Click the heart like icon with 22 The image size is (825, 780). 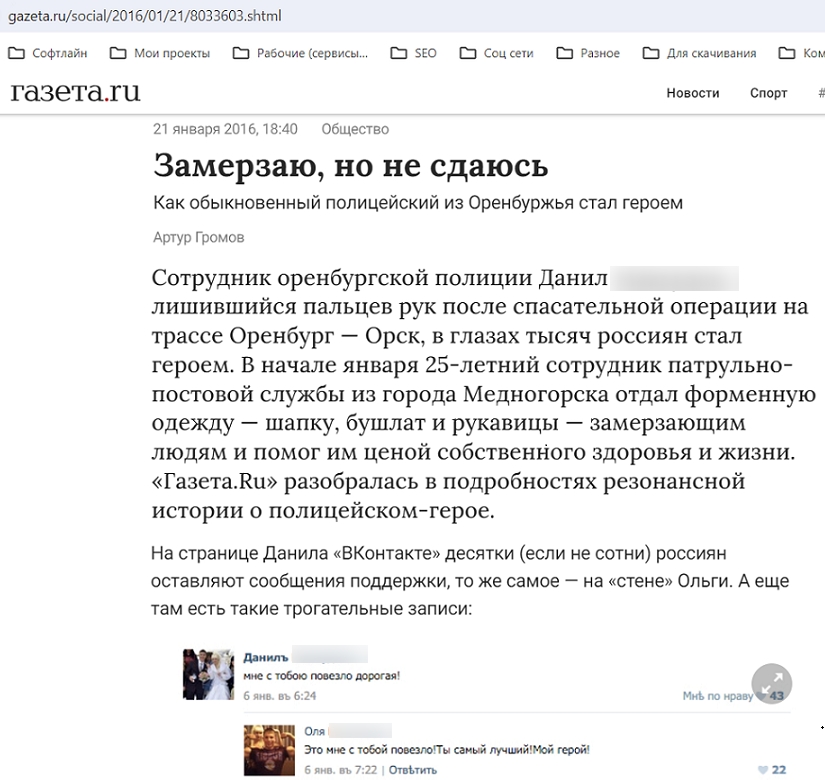[764, 770]
